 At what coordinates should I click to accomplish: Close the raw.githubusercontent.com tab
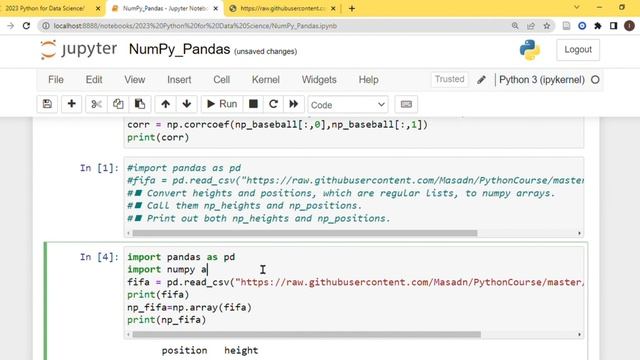click(333, 8)
